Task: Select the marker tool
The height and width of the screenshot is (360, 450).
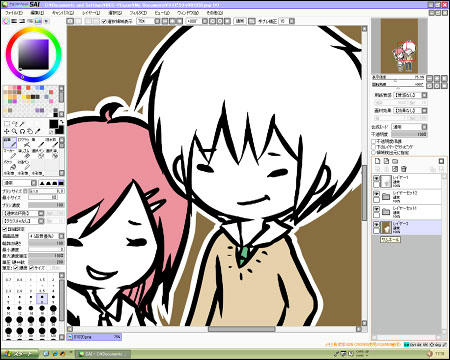Action: click(10, 154)
